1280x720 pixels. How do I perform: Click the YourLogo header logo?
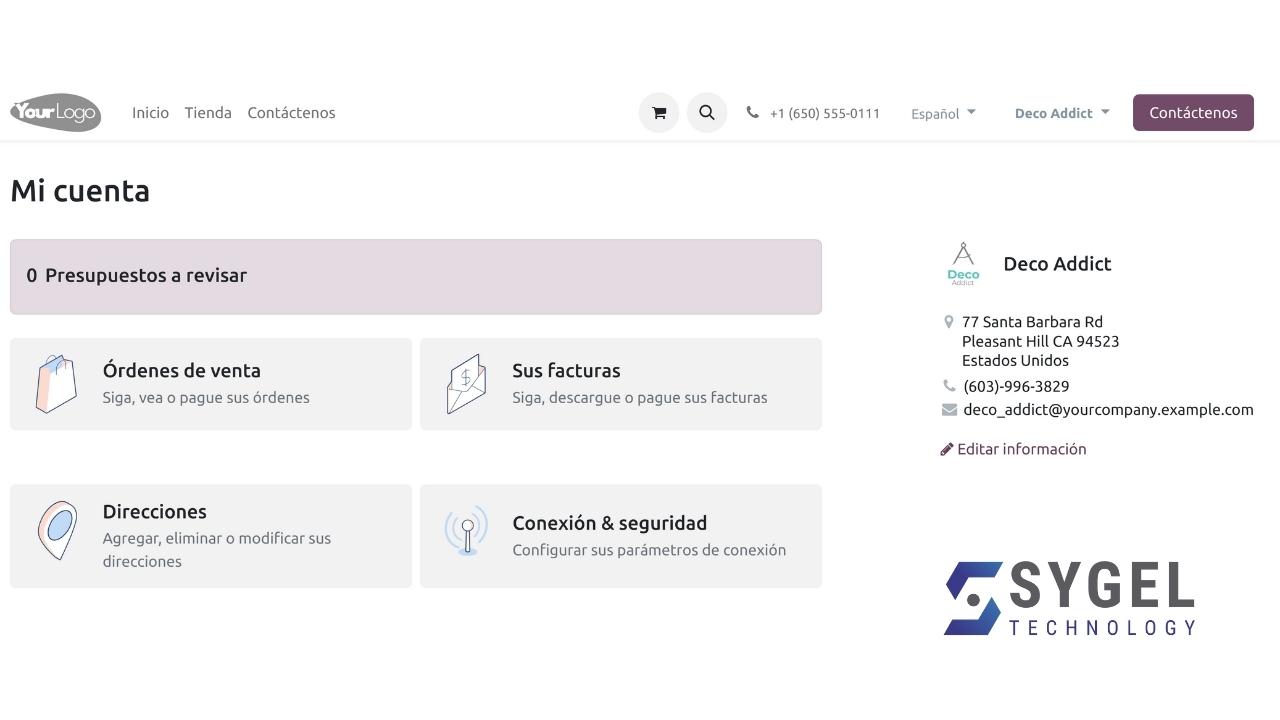click(x=56, y=113)
